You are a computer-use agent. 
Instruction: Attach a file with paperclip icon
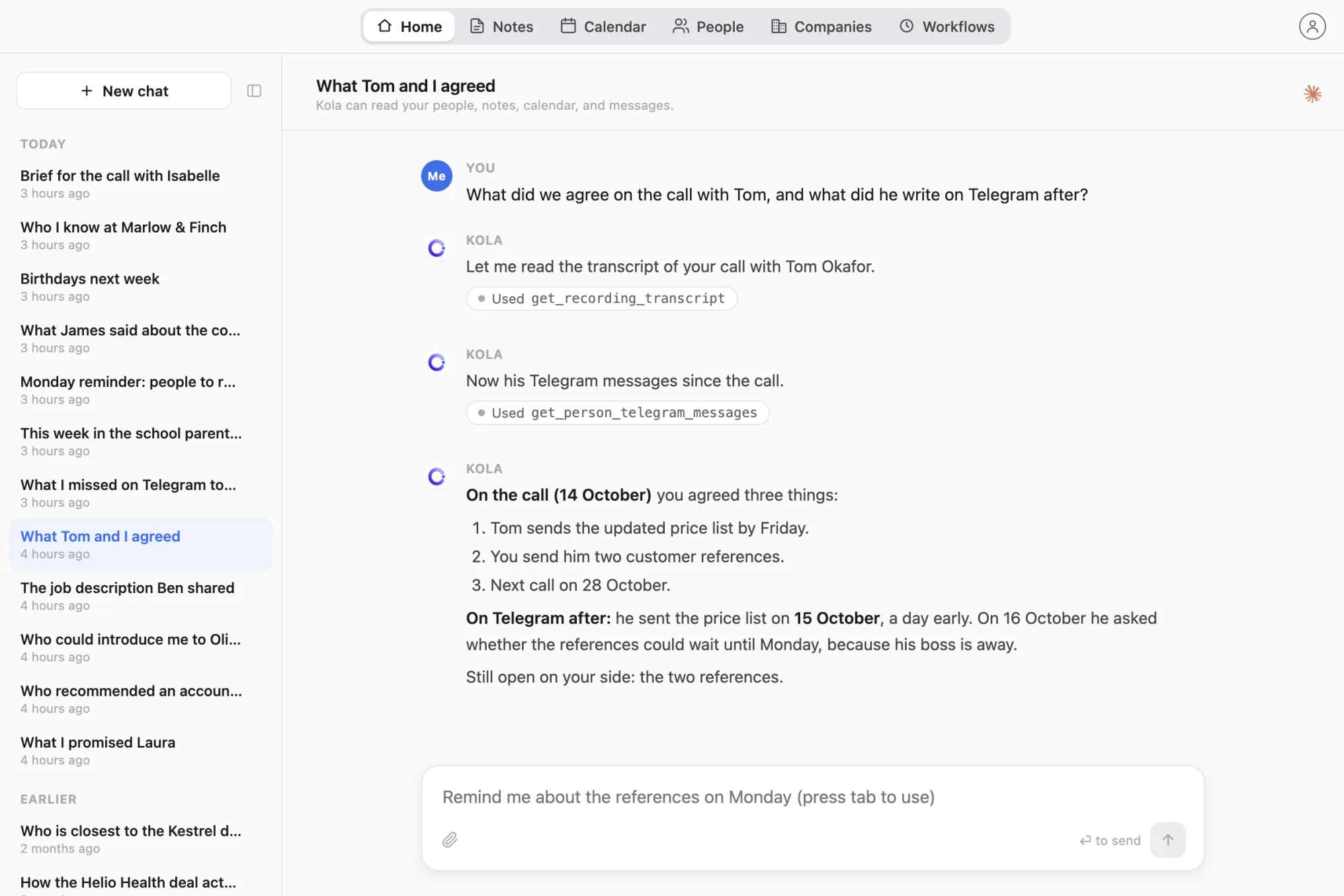[x=450, y=840]
